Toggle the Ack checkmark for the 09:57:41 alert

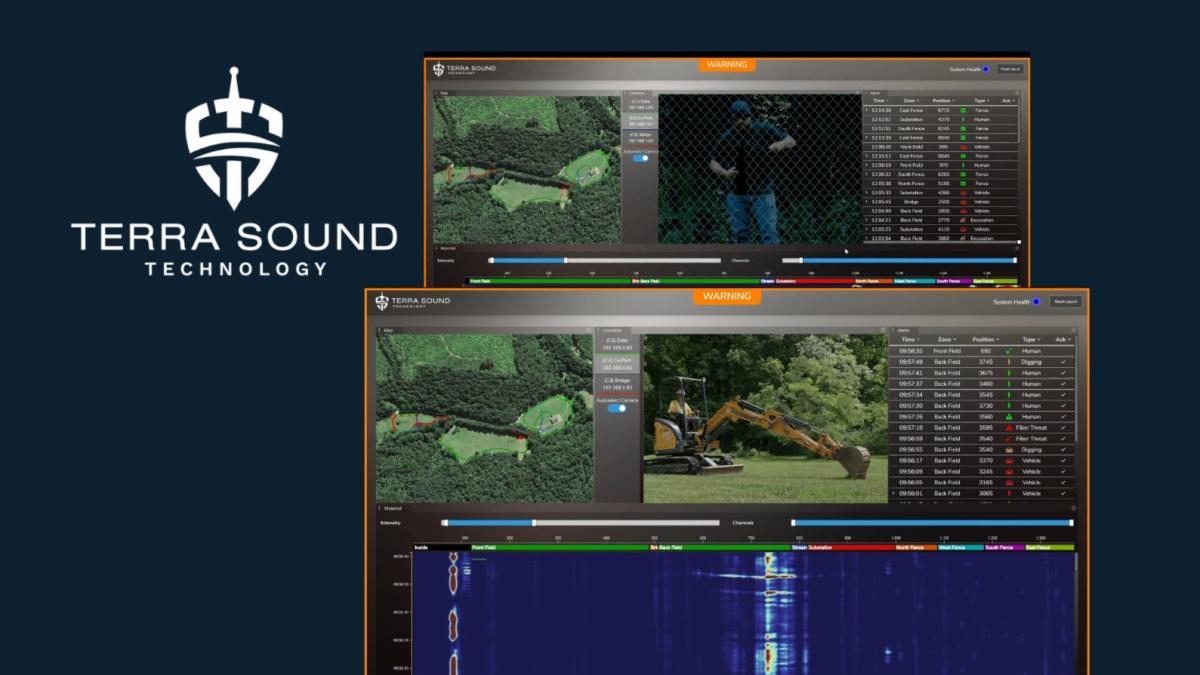[1063, 373]
